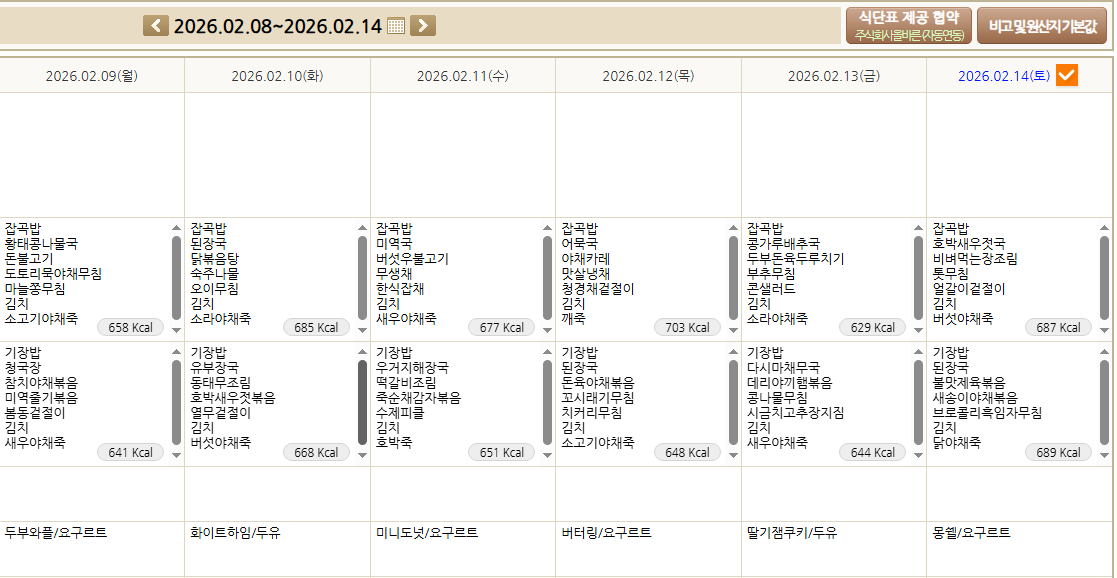Click the 658 Kcal badge on Monday lunch
This screenshot has height=578, width=1117.
tap(131, 328)
